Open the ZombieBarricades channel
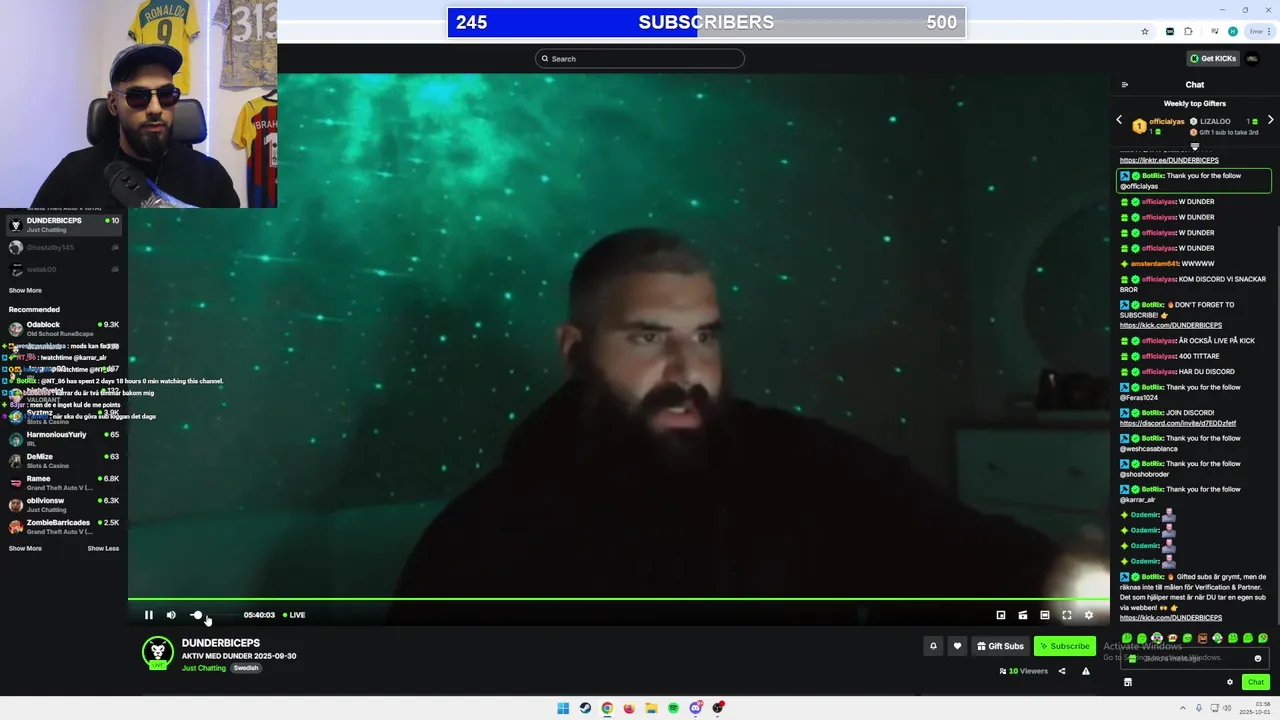 tap(64, 527)
